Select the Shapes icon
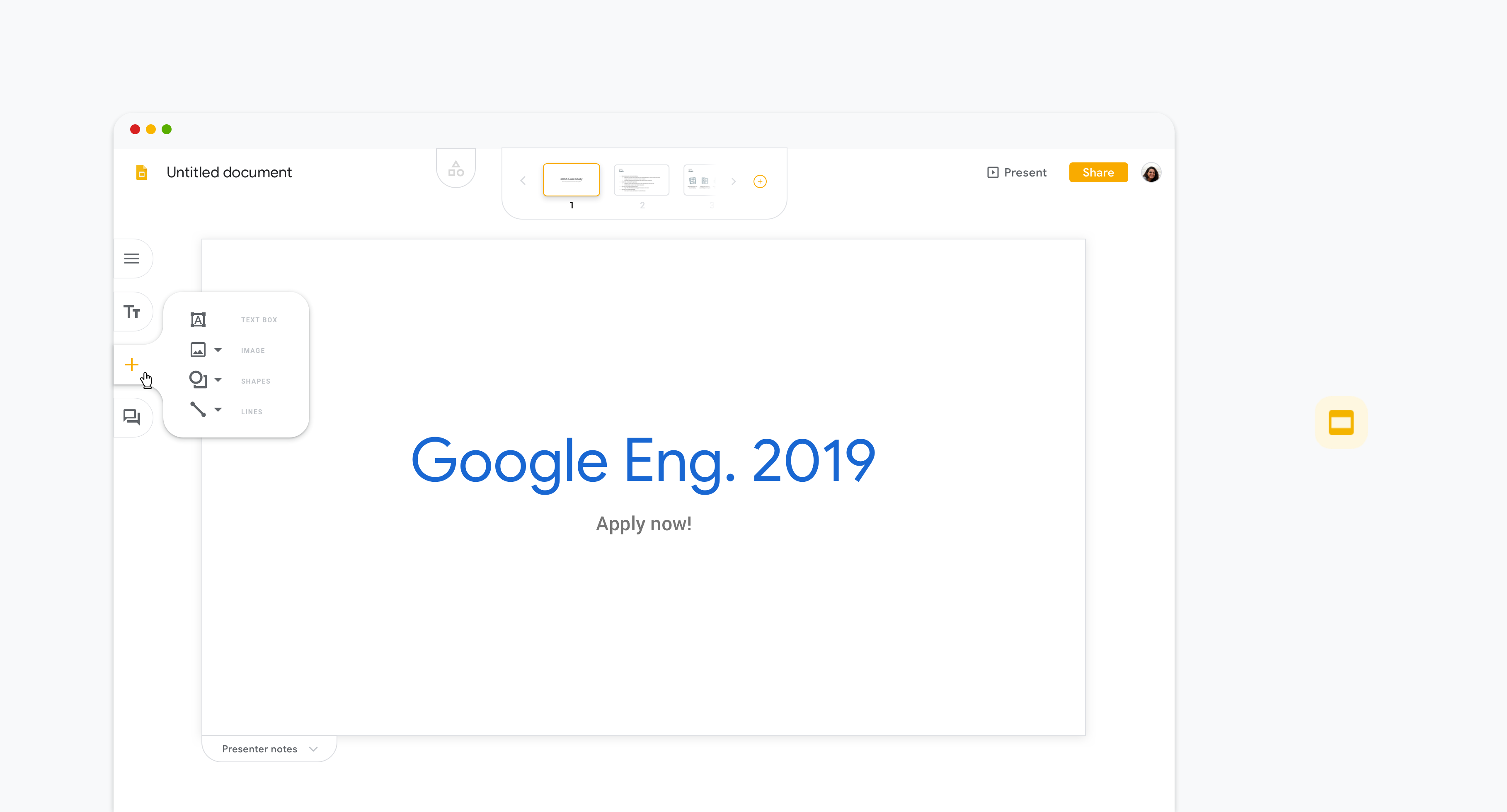The height and width of the screenshot is (812, 1507). (x=198, y=380)
